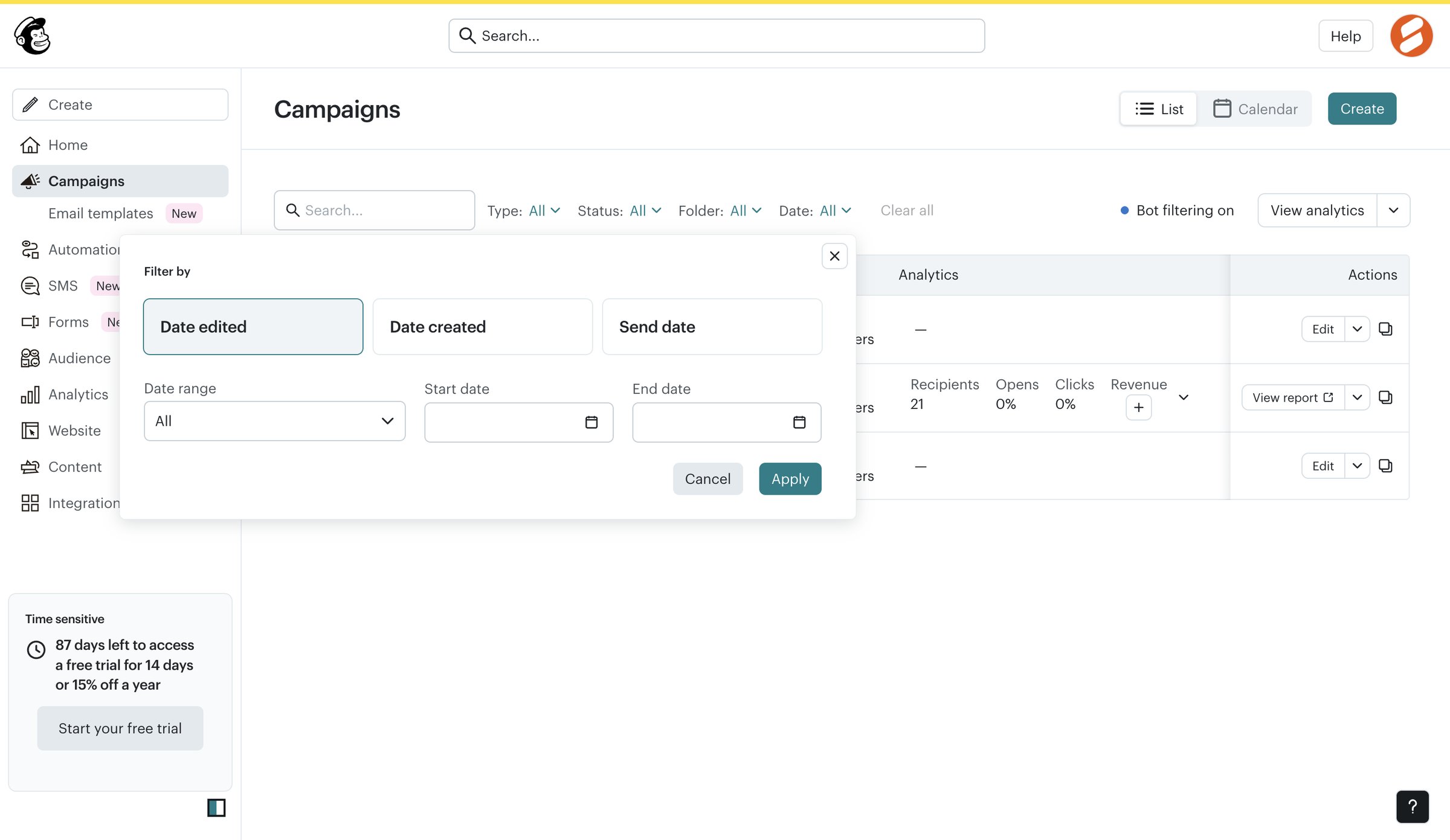Click the Analytics bar chart icon
This screenshot has height=840, width=1450.
[x=30, y=394]
